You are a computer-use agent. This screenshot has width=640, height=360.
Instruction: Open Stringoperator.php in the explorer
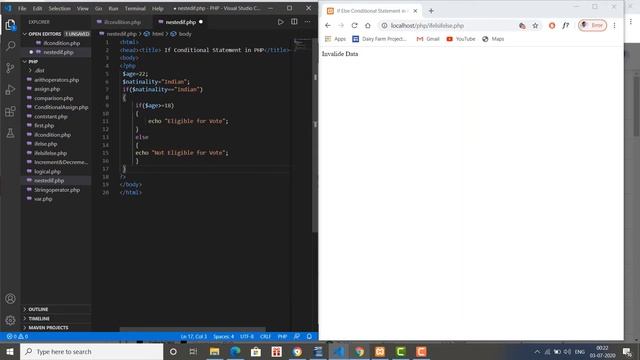pyautogui.click(x=56, y=190)
